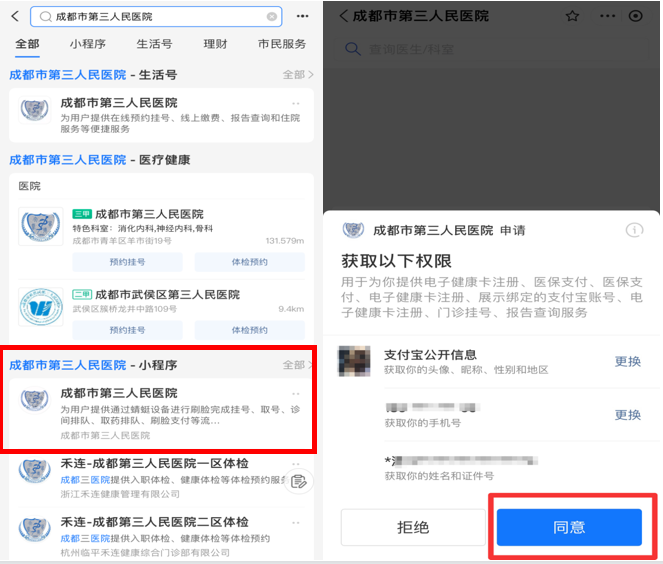Click 体检预约 for 武侯区第三人民医院
The width and height of the screenshot is (663, 564).
coord(249,330)
